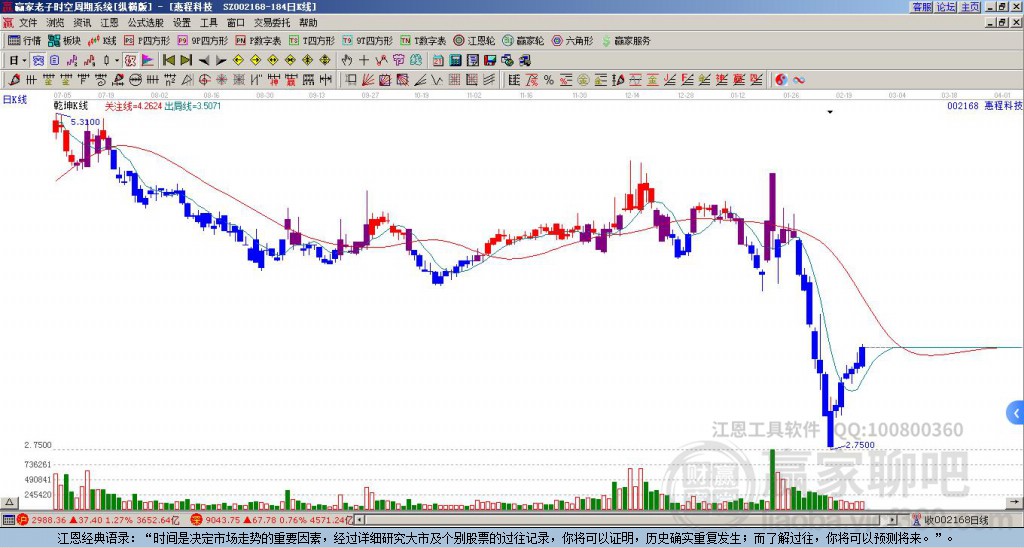Toggle the colored flag icon
The height and width of the screenshot is (548, 1024).
pos(148,61)
